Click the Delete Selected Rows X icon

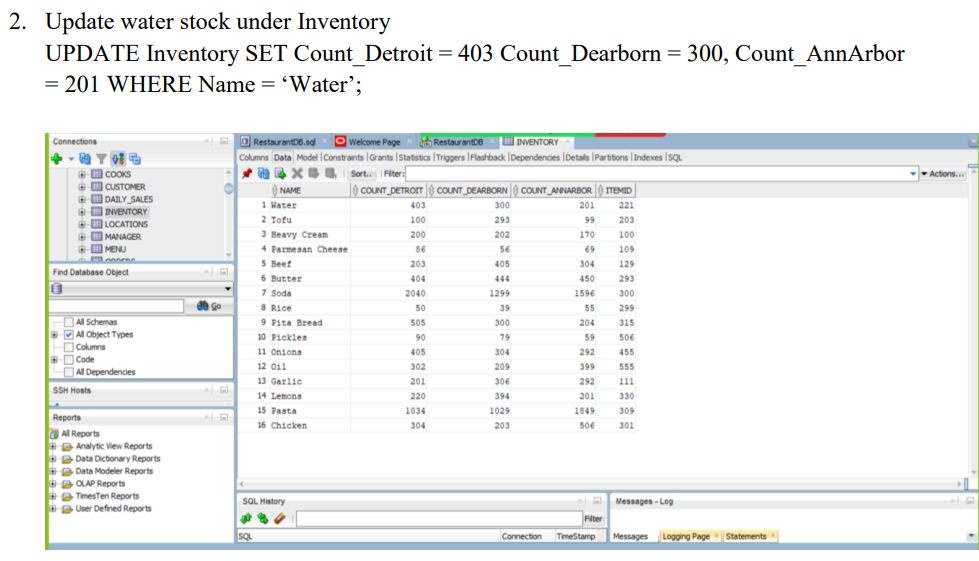click(x=296, y=173)
